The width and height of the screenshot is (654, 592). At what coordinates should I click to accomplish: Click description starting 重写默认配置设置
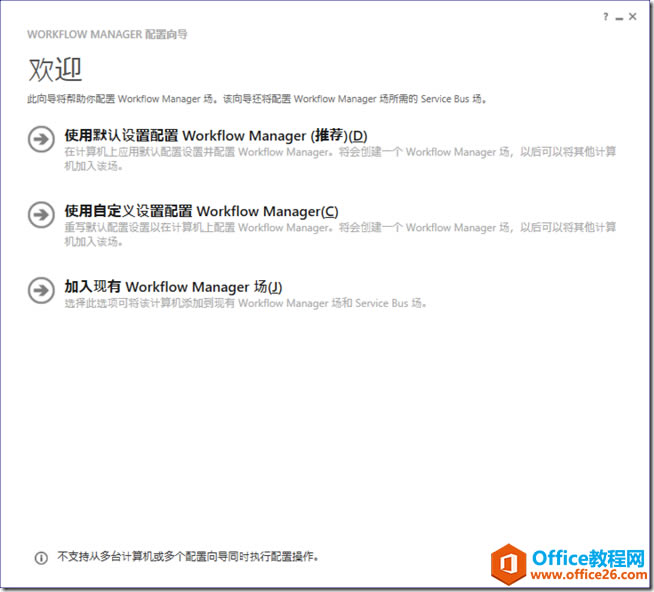pyautogui.click(x=340, y=234)
